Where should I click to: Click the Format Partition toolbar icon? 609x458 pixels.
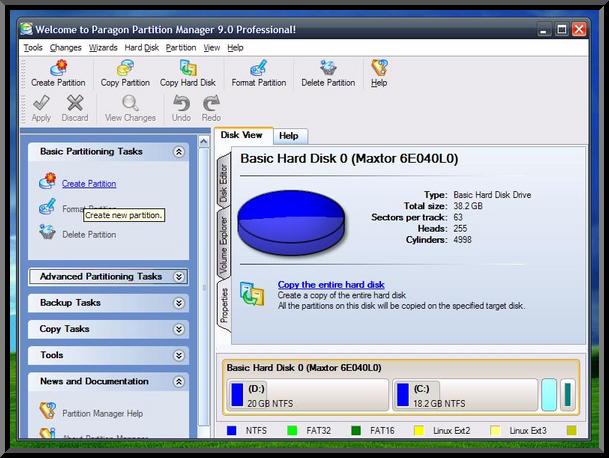coord(259,68)
